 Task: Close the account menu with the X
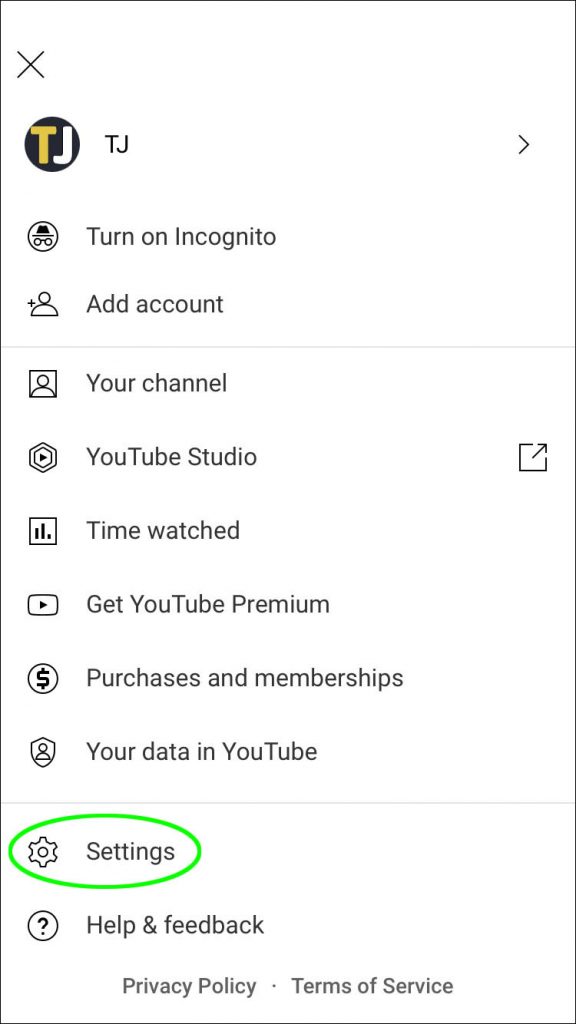point(30,64)
